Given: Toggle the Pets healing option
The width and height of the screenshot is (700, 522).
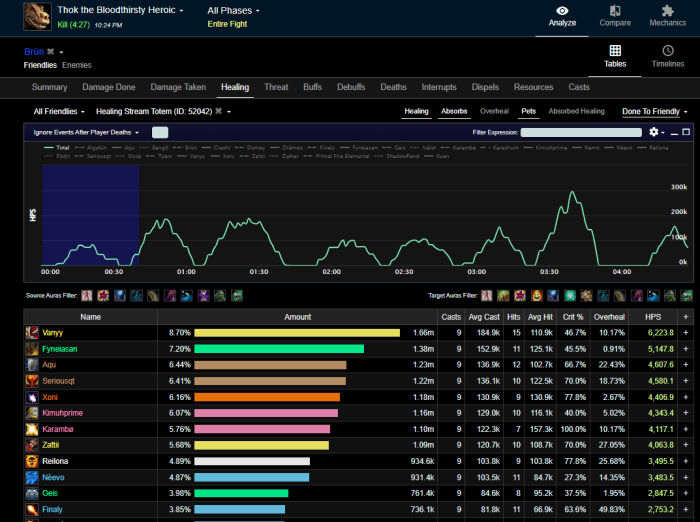Looking at the screenshot, I should tap(528, 112).
